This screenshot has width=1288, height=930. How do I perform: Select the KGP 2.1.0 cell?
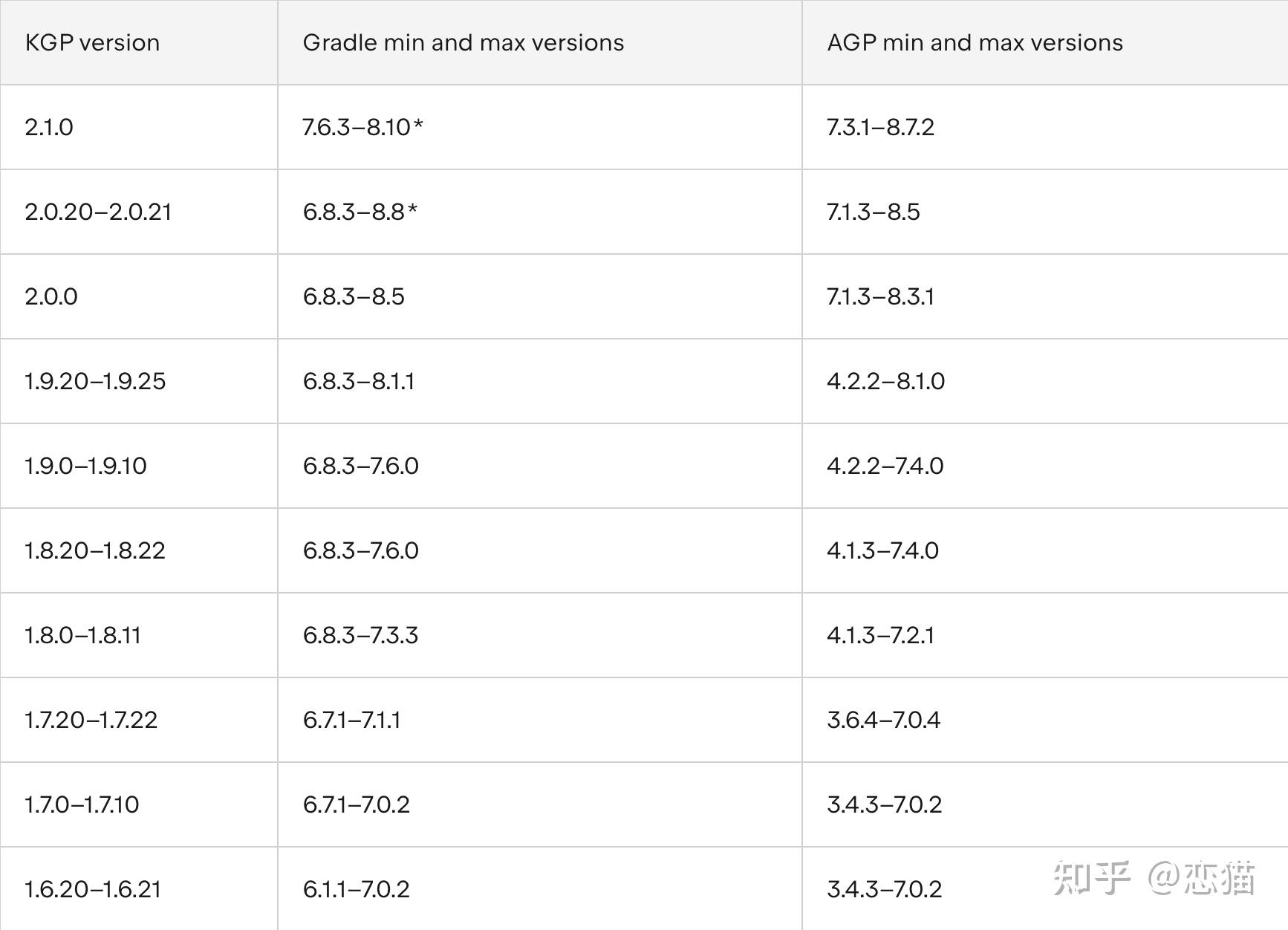coord(49,127)
